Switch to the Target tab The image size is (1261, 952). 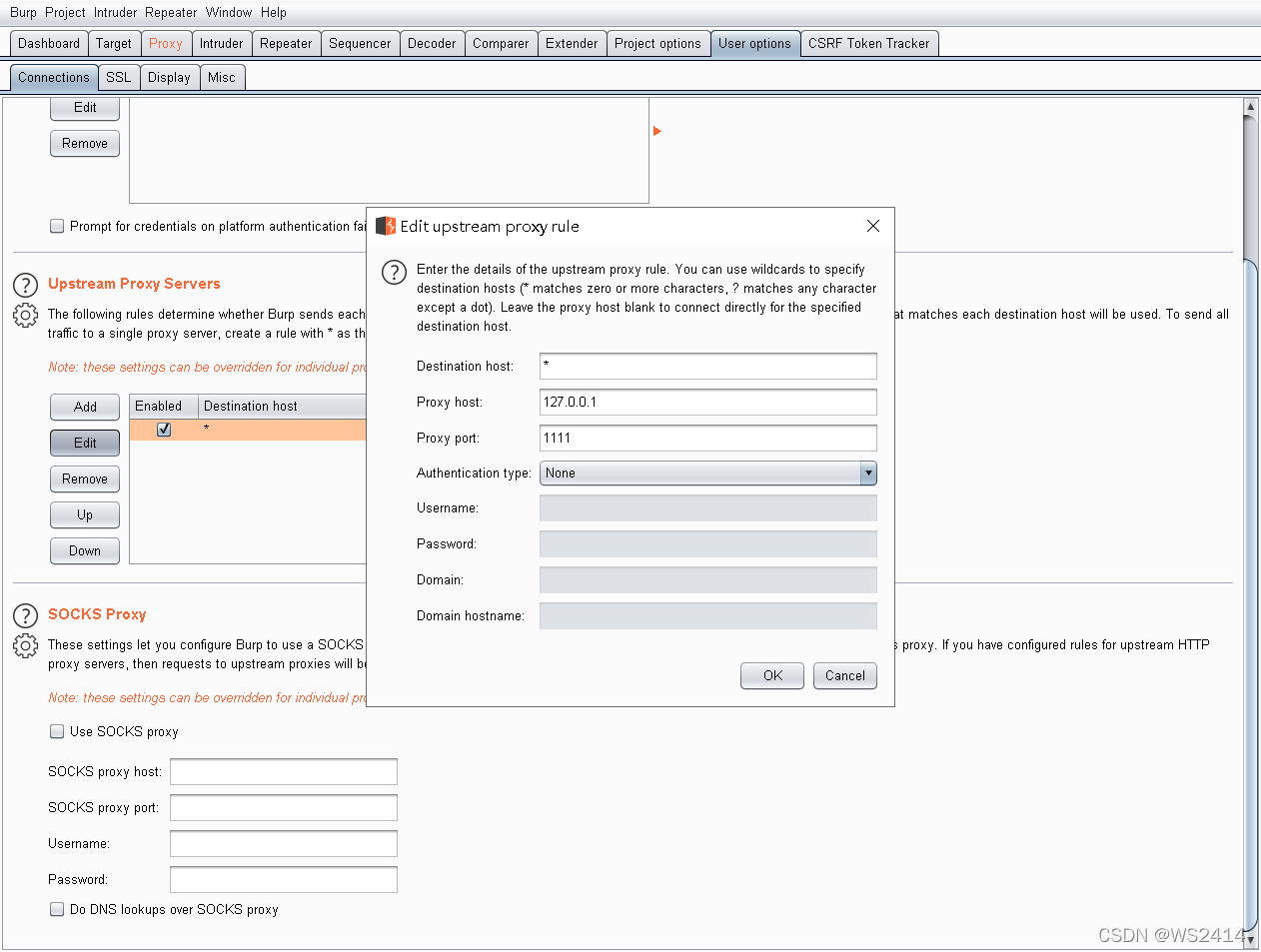[x=114, y=43]
